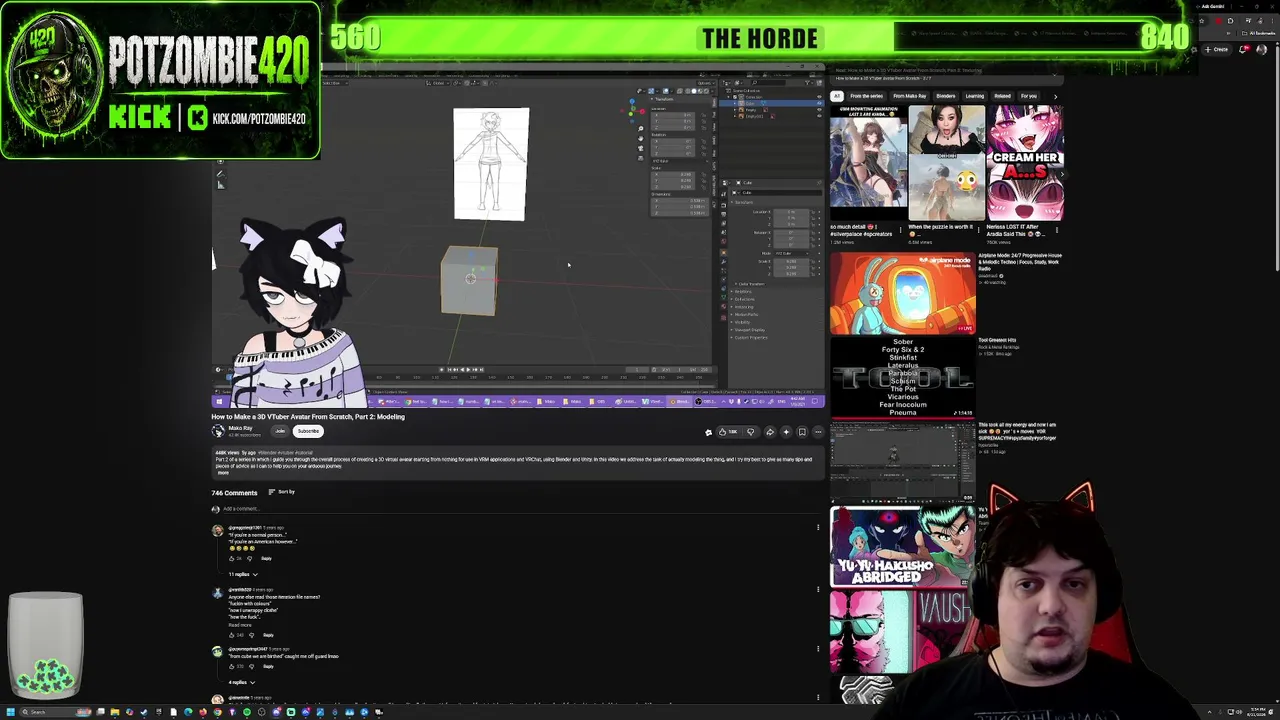The image size is (1280, 720).
Task: Open File Explorer from the taskbar
Action: (114, 712)
